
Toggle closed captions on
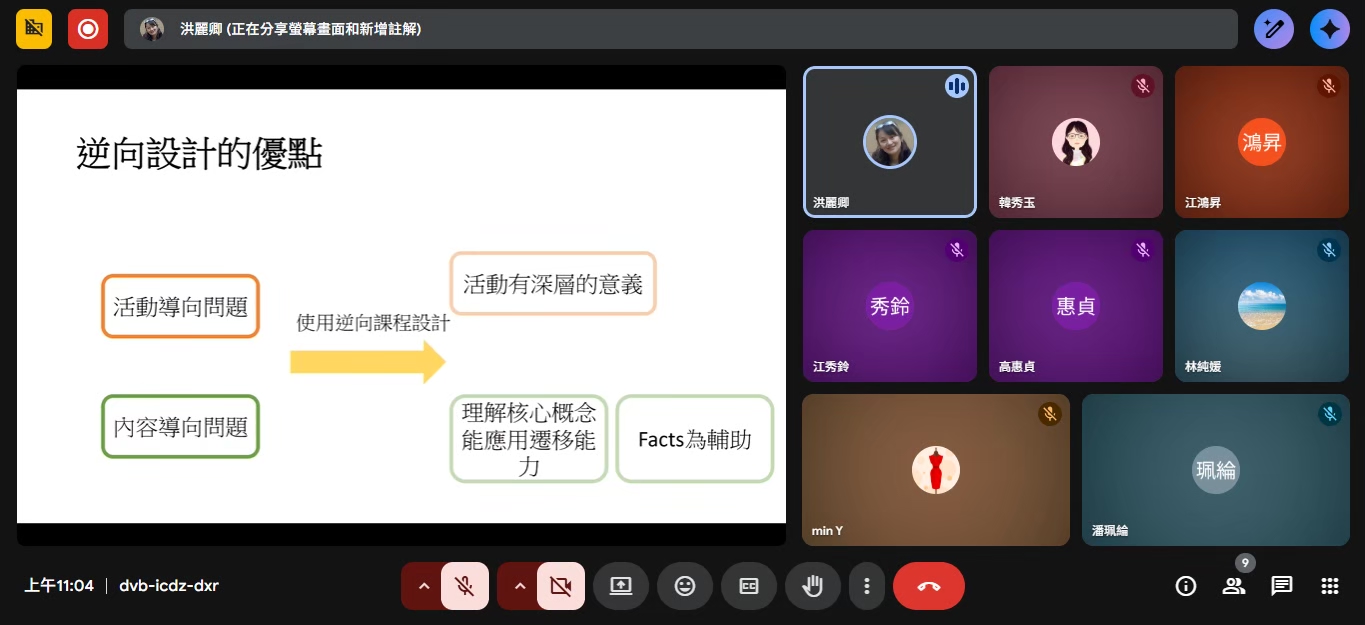749,586
